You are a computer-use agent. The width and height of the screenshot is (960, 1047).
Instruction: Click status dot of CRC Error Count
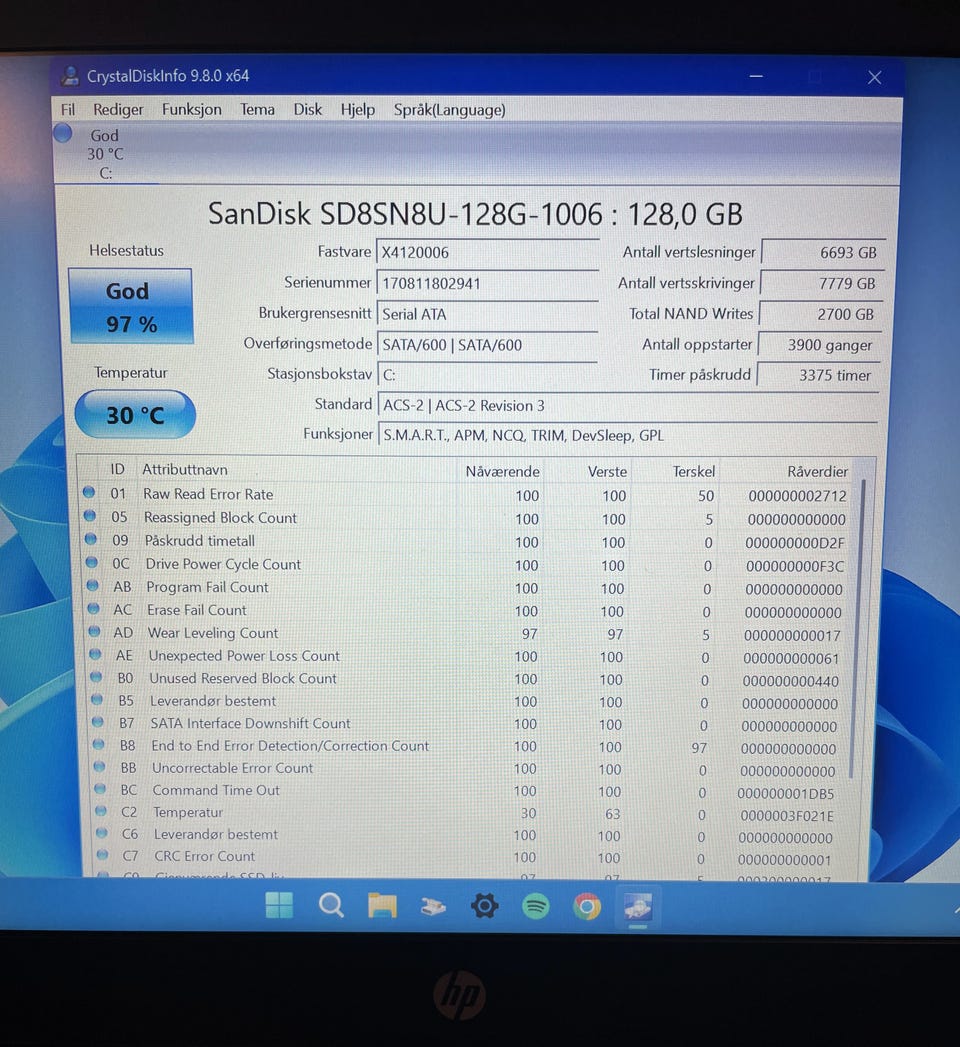click(x=102, y=854)
